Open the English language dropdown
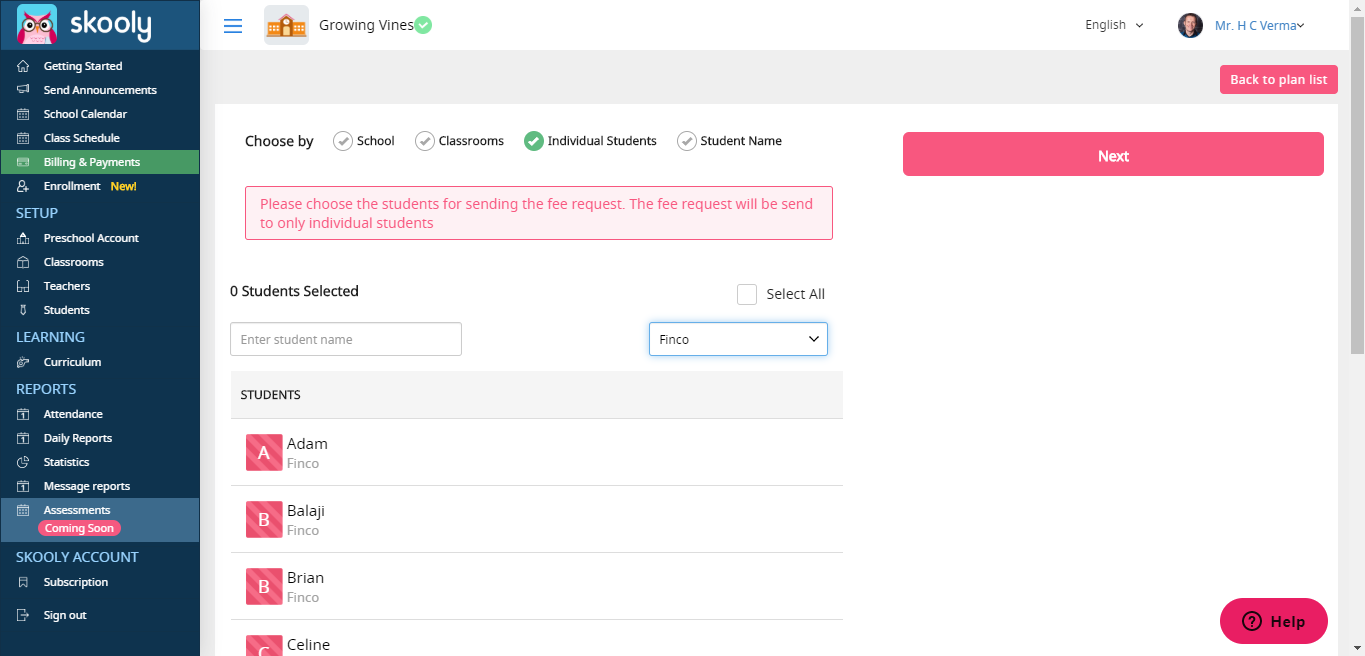The height and width of the screenshot is (656, 1365). [1114, 25]
